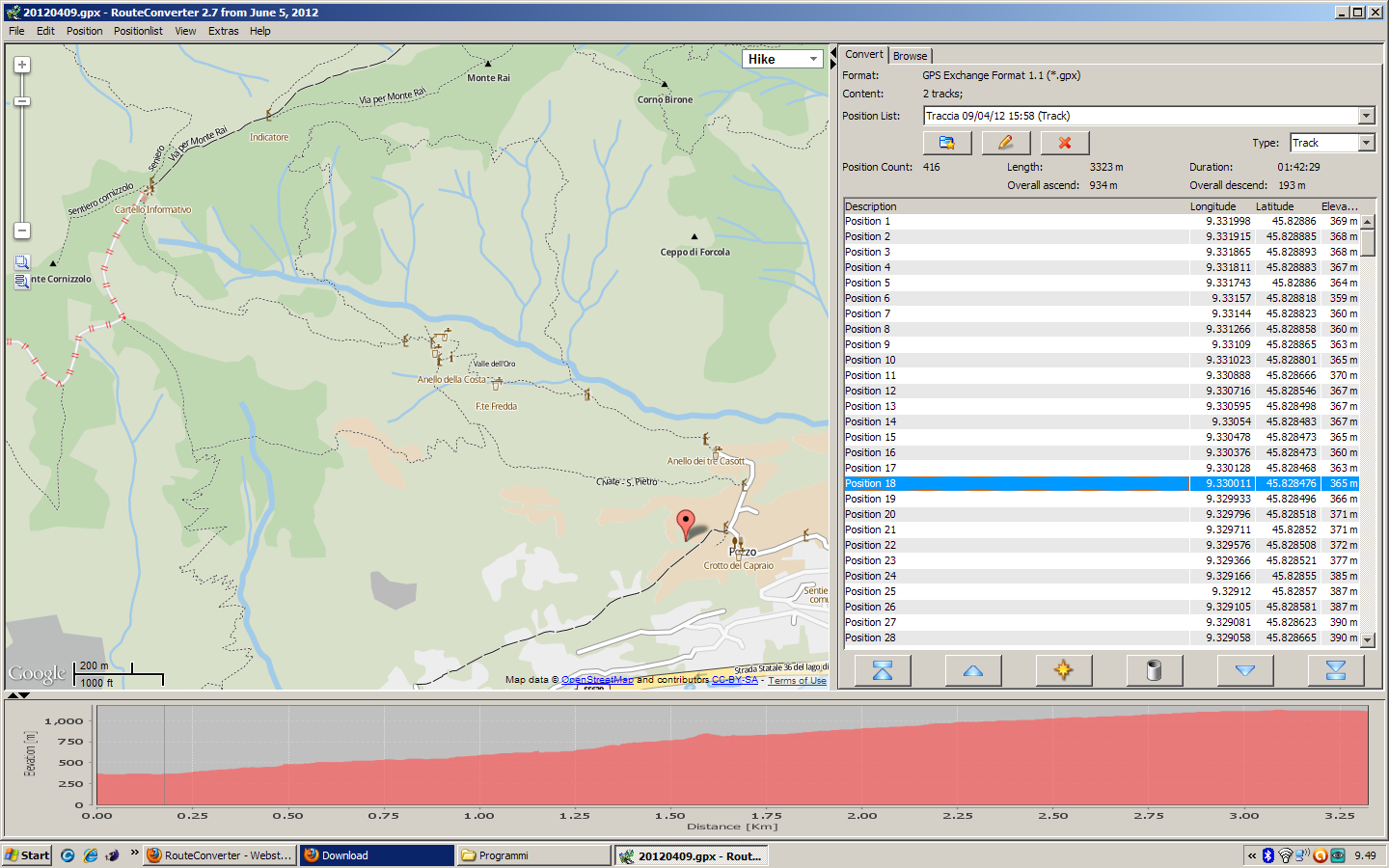Select Position 12 in the list
This screenshot has height=868, width=1389.
(x=870, y=391)
